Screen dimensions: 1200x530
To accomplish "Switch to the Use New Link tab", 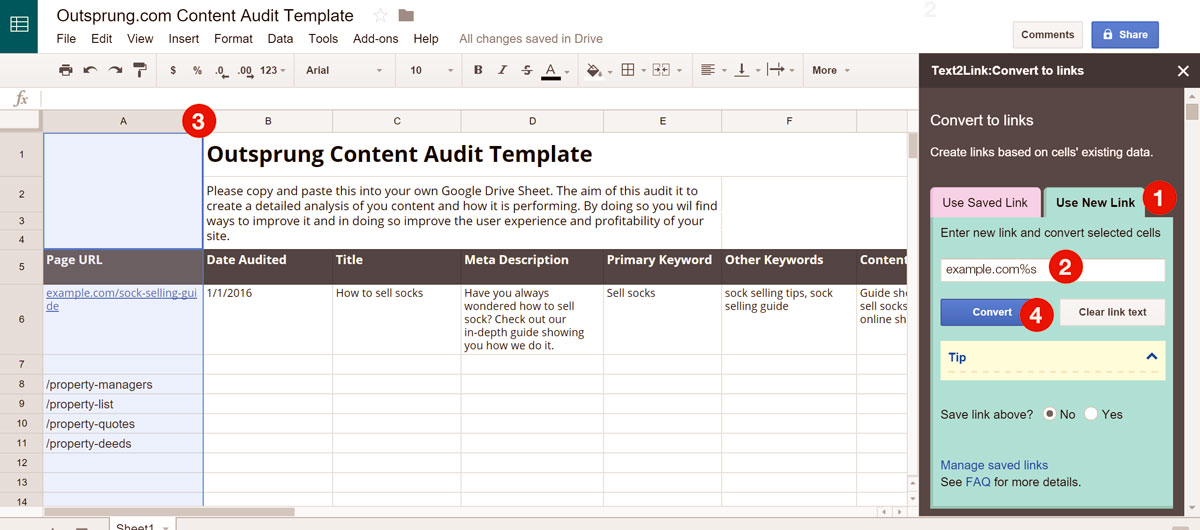I will click(1095, 202).
